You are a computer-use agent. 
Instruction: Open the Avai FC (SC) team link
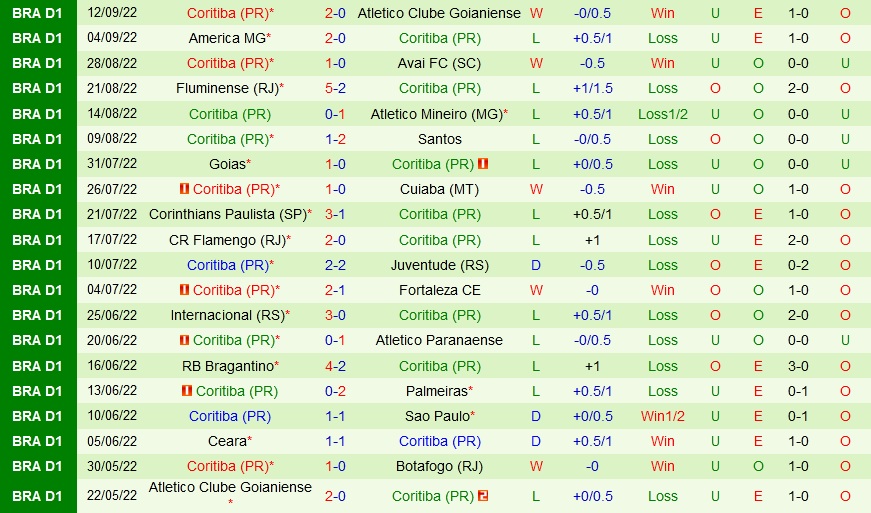coord(440,63)
